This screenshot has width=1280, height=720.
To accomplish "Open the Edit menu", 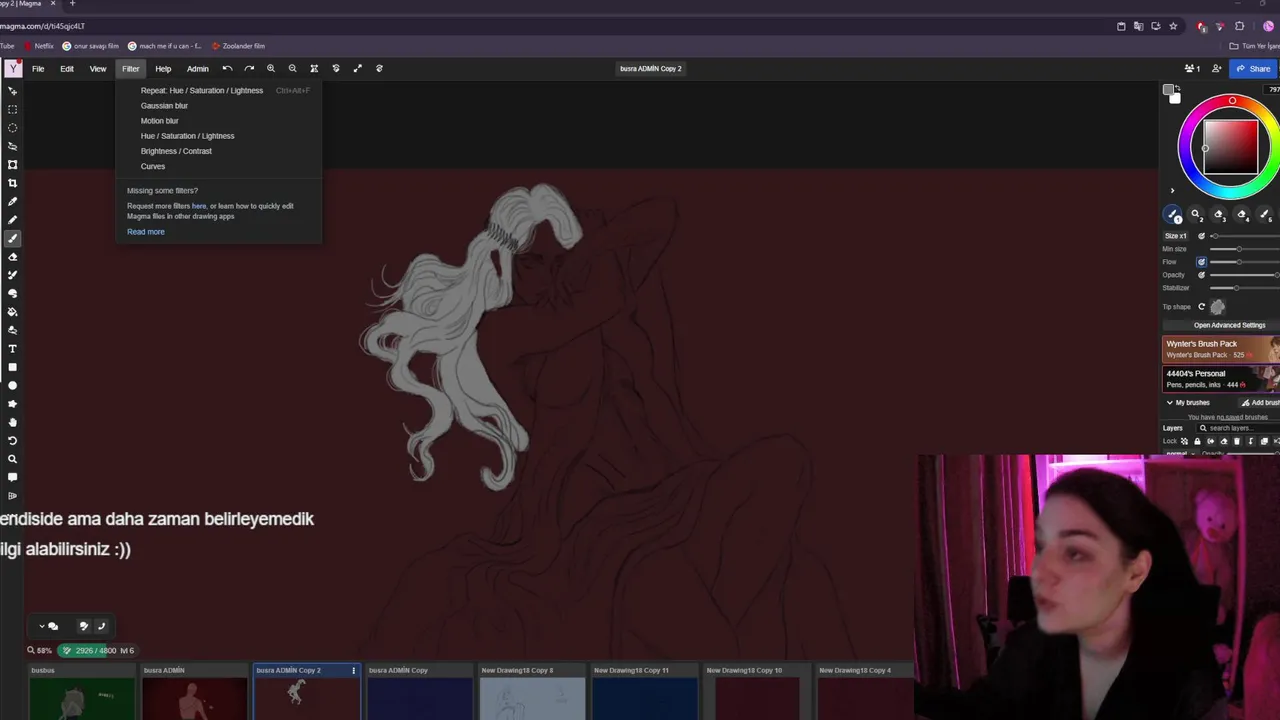I will pyautogui.click(x=67, y=69).
